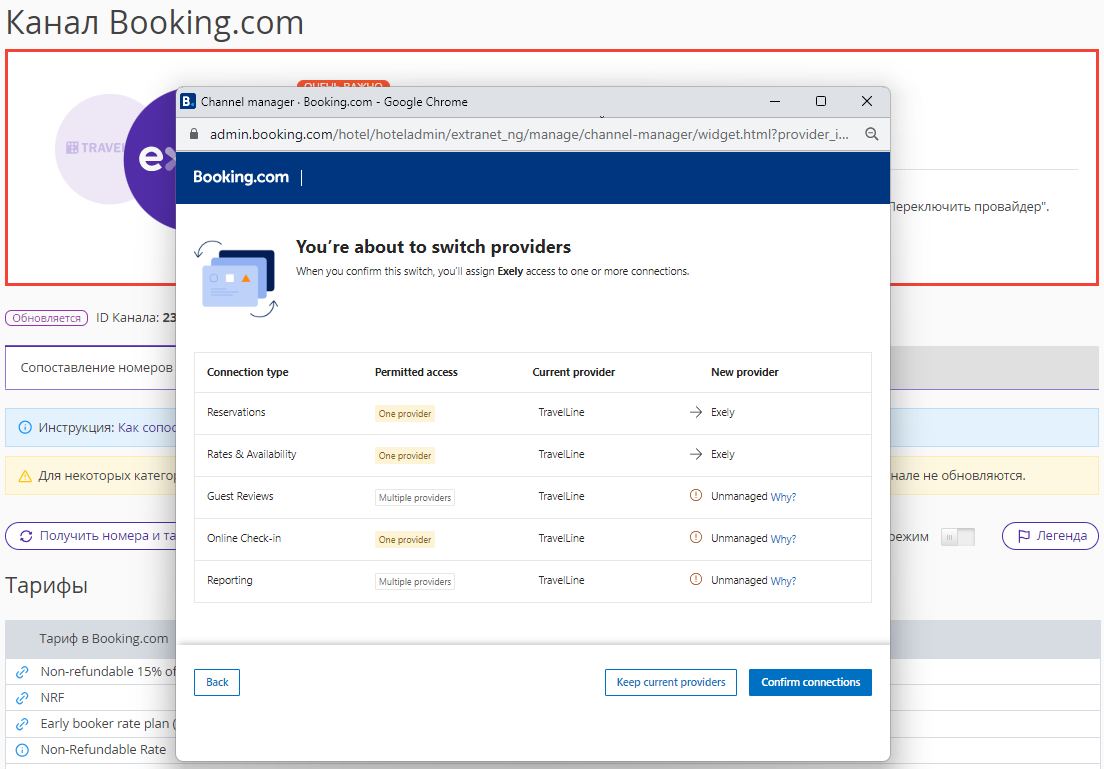Click the lock icon in address bar
The width and height of the screenshot is (1104, 769).
(x=194, y=134)
